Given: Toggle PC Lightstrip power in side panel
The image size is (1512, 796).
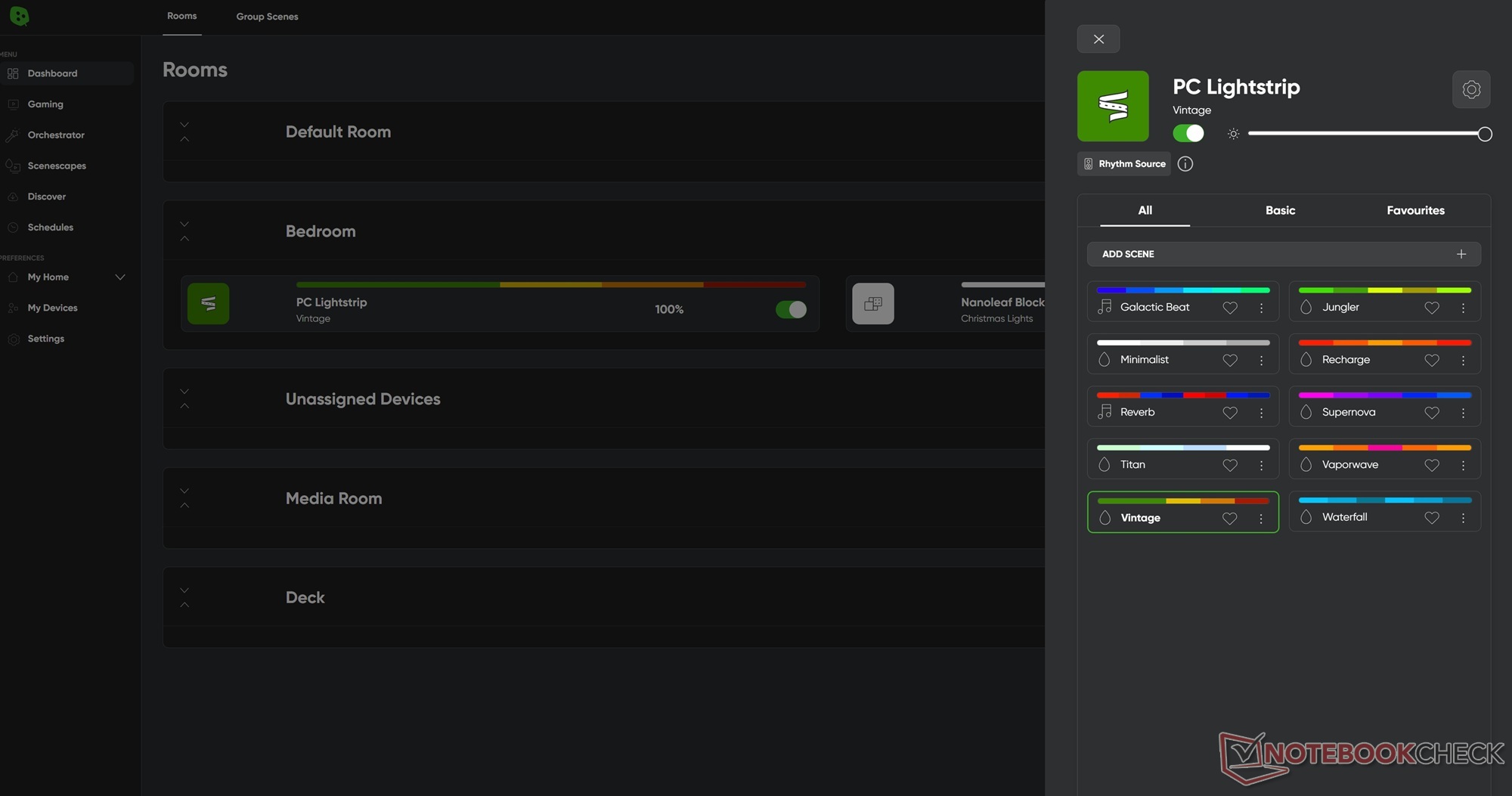Looking at the screenshot, I should point(1188,134).
